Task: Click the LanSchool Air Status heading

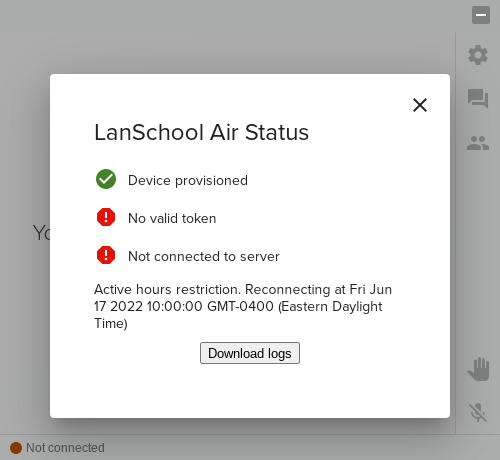Action: point(202,132)
